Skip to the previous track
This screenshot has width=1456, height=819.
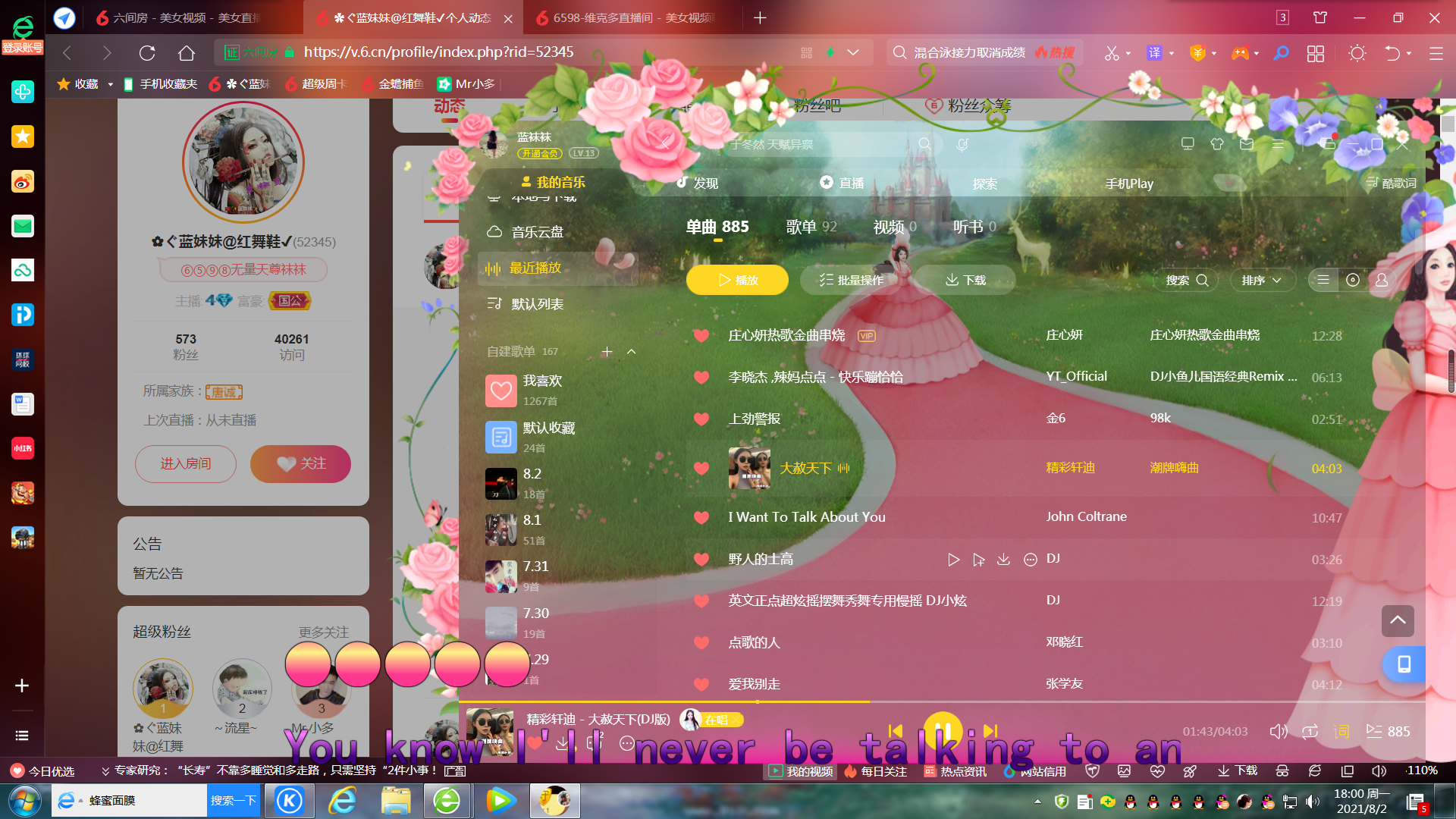(x=896, y=731)
